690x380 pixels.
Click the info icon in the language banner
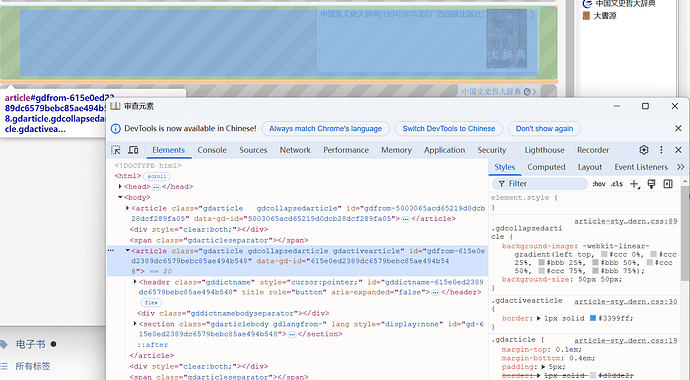pos(116,129)
